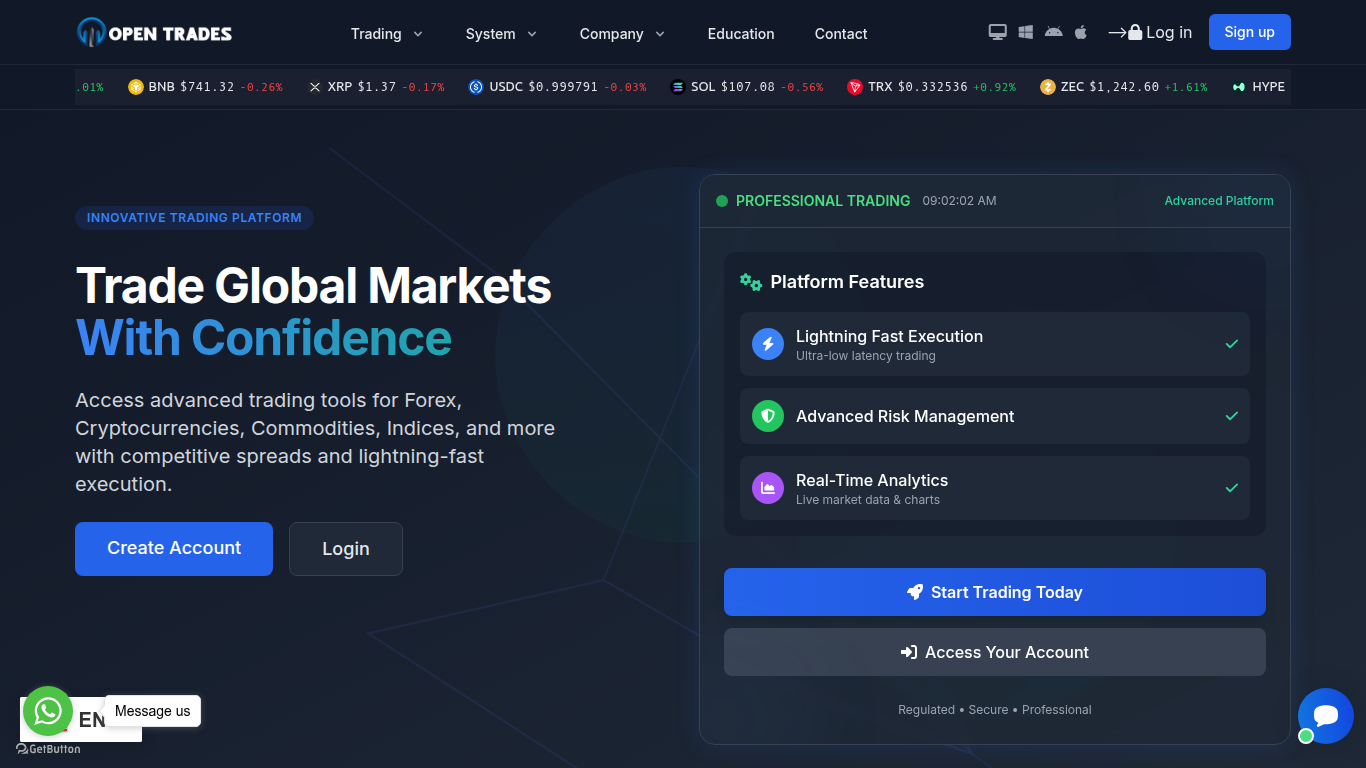This screenshot has height=768, width=1366.
Task: Click the Real-Time Analytics checkmark
Action: pos(1232,488)
